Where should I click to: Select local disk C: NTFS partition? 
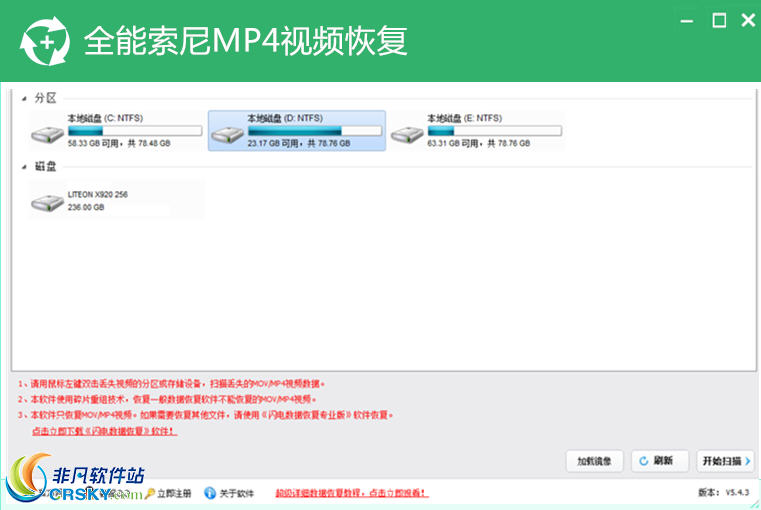[117, 131]
